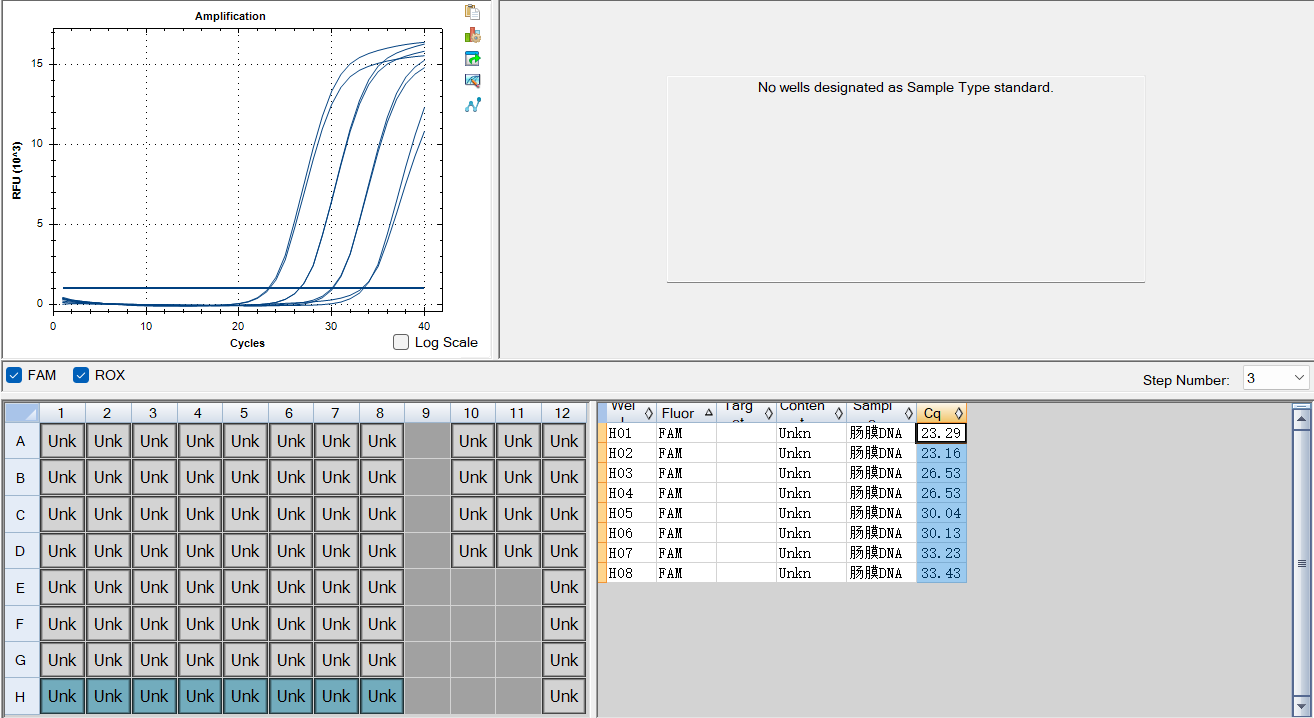1314x718 pixels.
Task: Select well G6 in the plate
Action: [291, 660]
